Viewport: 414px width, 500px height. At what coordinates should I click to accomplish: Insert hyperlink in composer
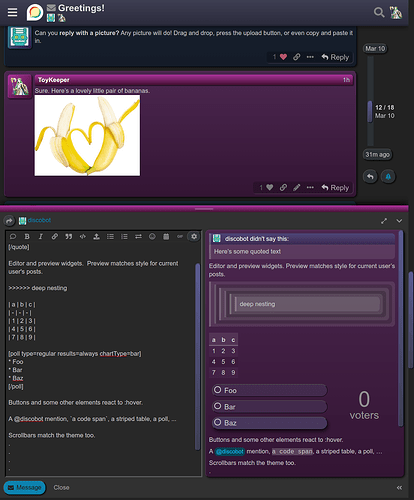coord(55,236)
